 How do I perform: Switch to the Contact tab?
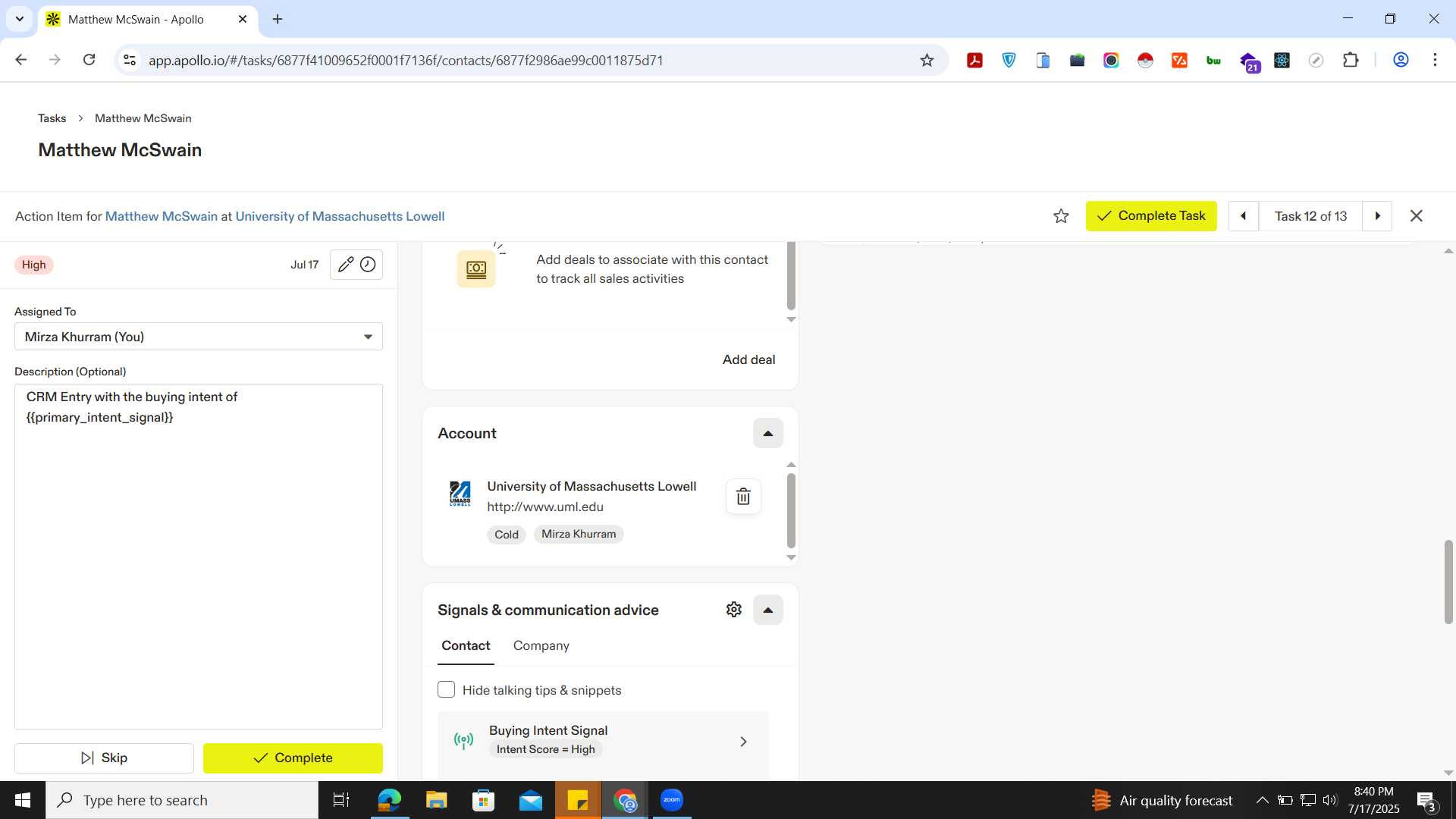466,645
